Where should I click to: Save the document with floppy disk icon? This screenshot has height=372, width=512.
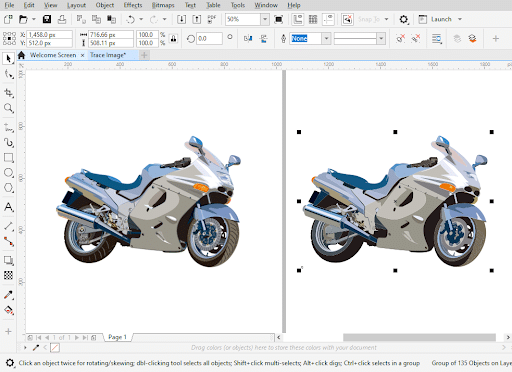click(x=47, y=19)
